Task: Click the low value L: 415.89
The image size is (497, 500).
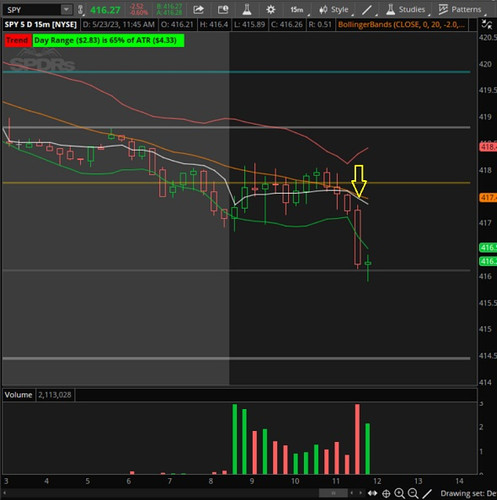Action: point(249,25)
